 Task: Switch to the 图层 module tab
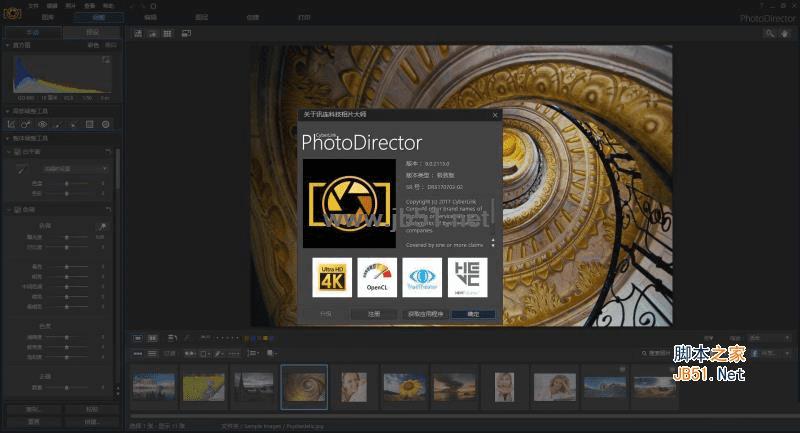tap(202, 17)
